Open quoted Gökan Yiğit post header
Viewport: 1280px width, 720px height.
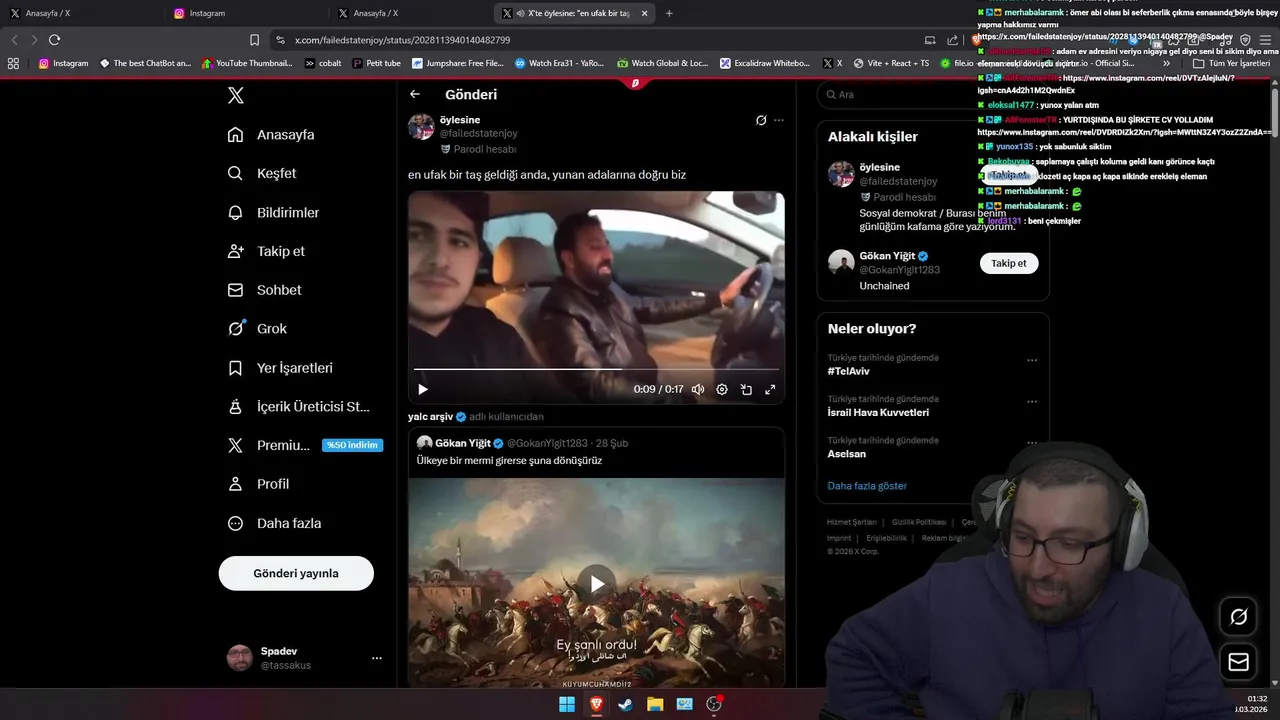(522, 443)
